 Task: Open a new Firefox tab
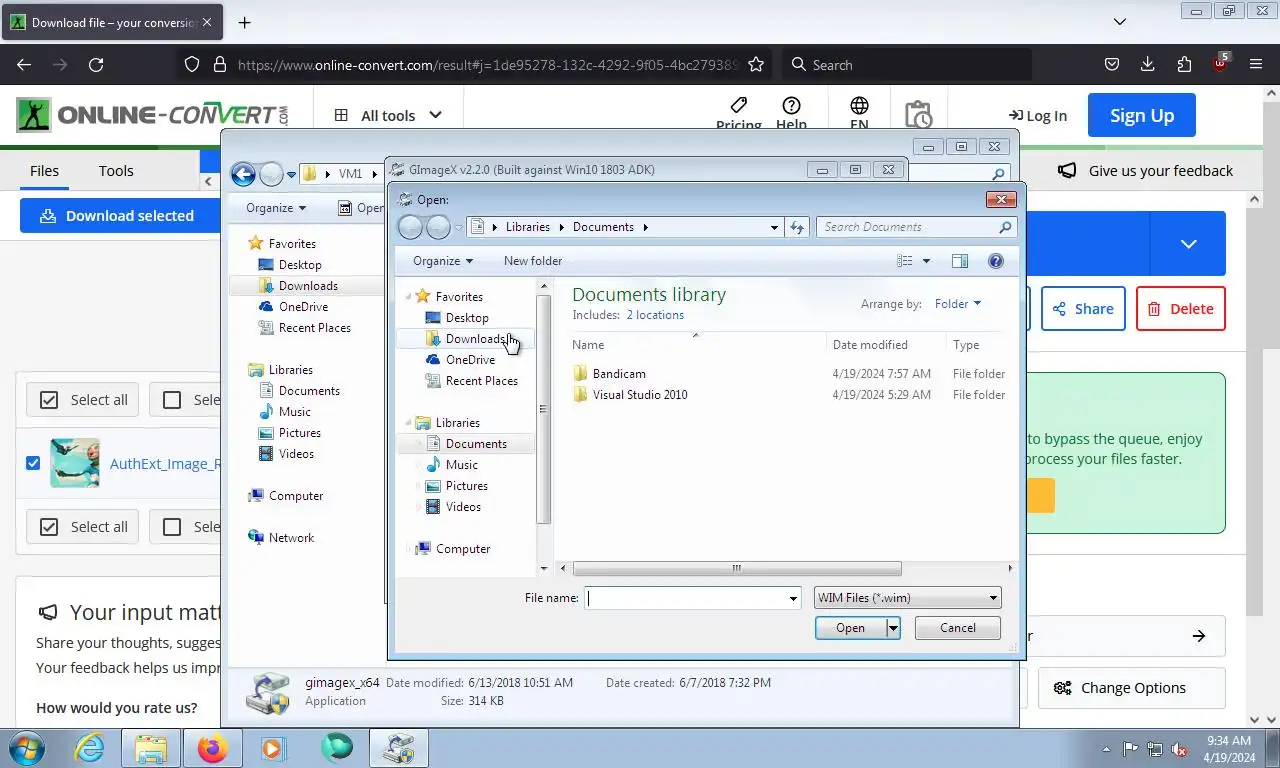pyautogui.click(x=244, y=22)
